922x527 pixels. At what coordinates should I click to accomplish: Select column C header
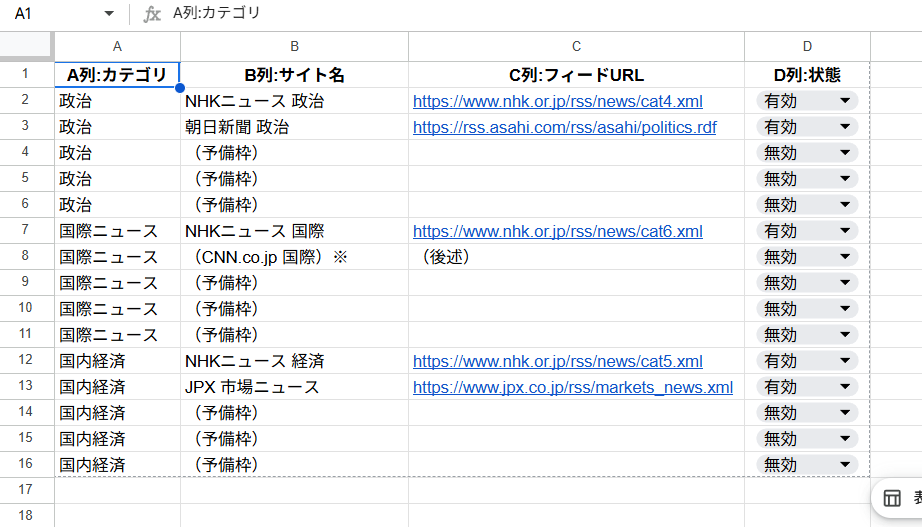(x=576, y=46)
